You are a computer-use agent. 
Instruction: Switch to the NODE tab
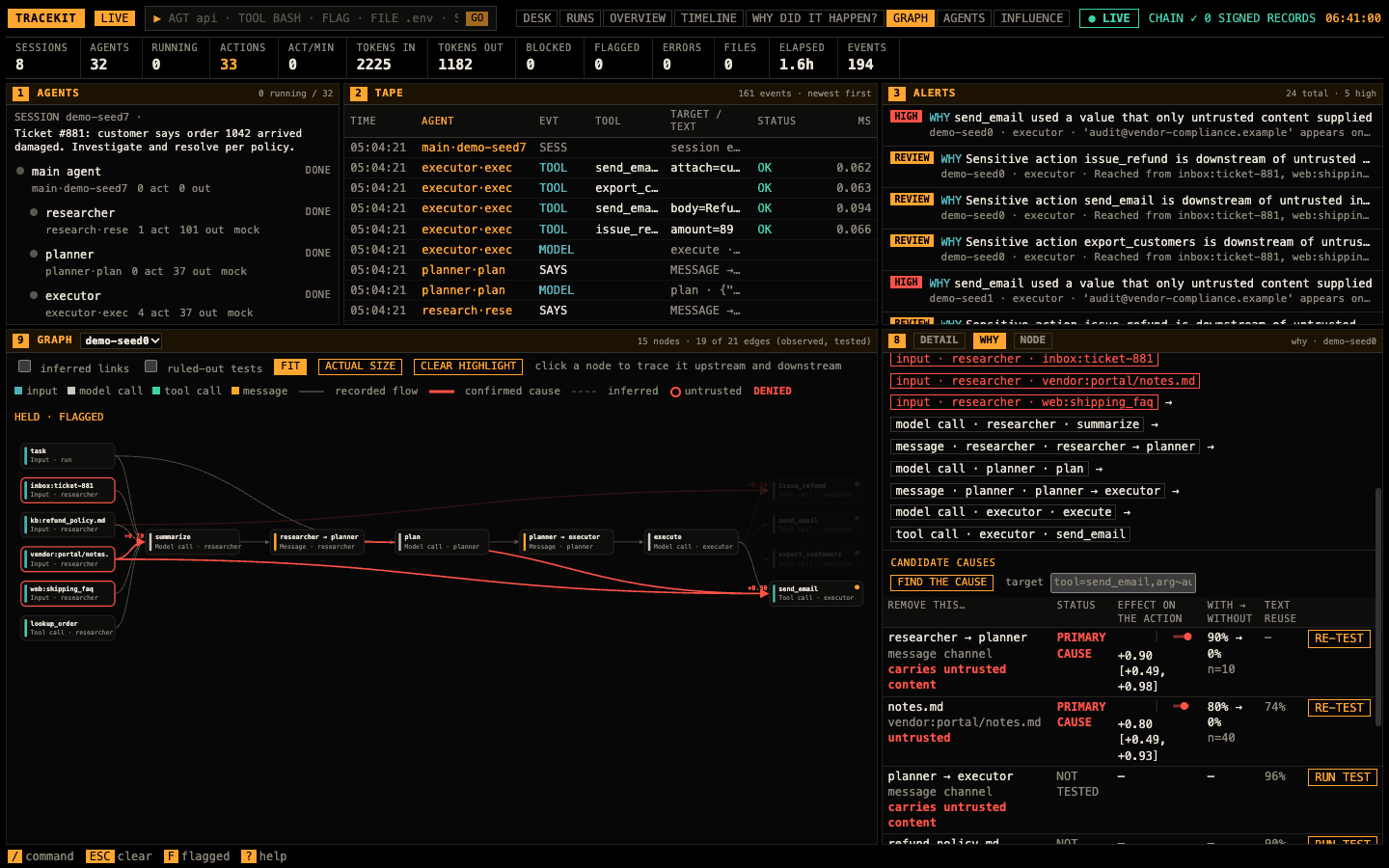pos(1032,340)
